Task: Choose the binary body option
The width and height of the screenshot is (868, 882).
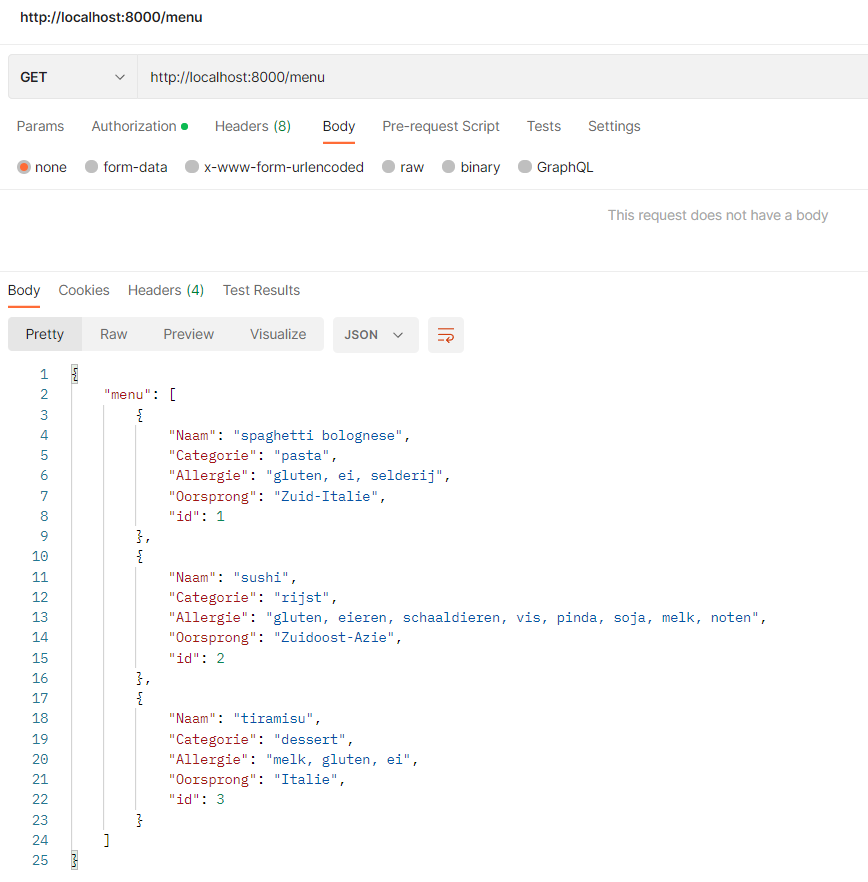Action: (x=470, y=167)
